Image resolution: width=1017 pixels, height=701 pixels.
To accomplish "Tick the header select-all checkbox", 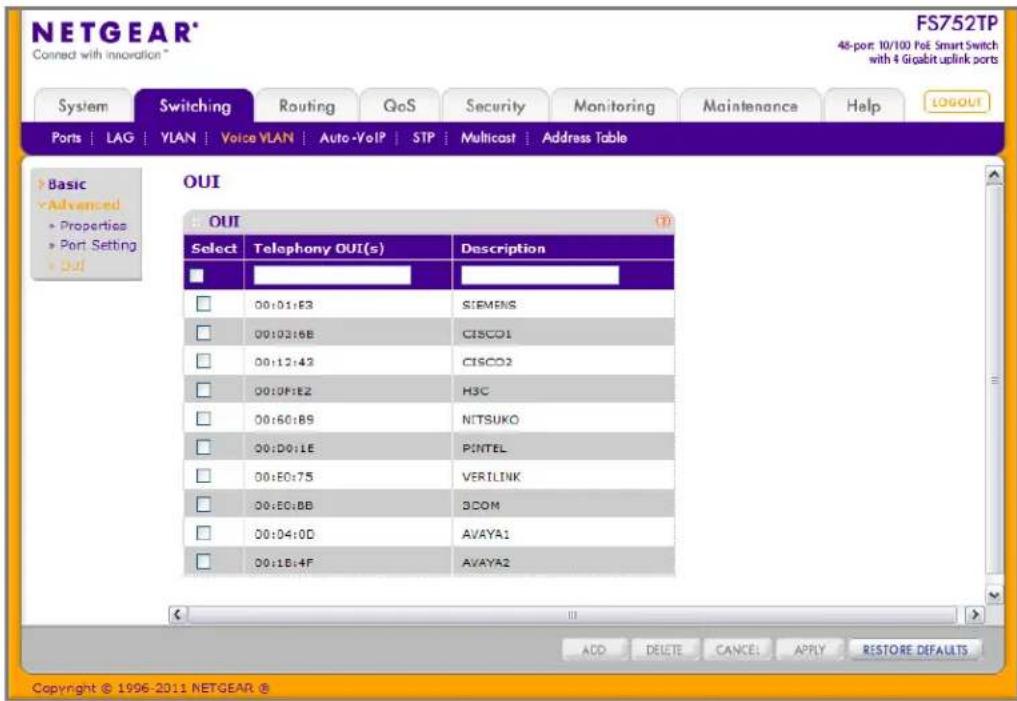I will coord(197,276).
